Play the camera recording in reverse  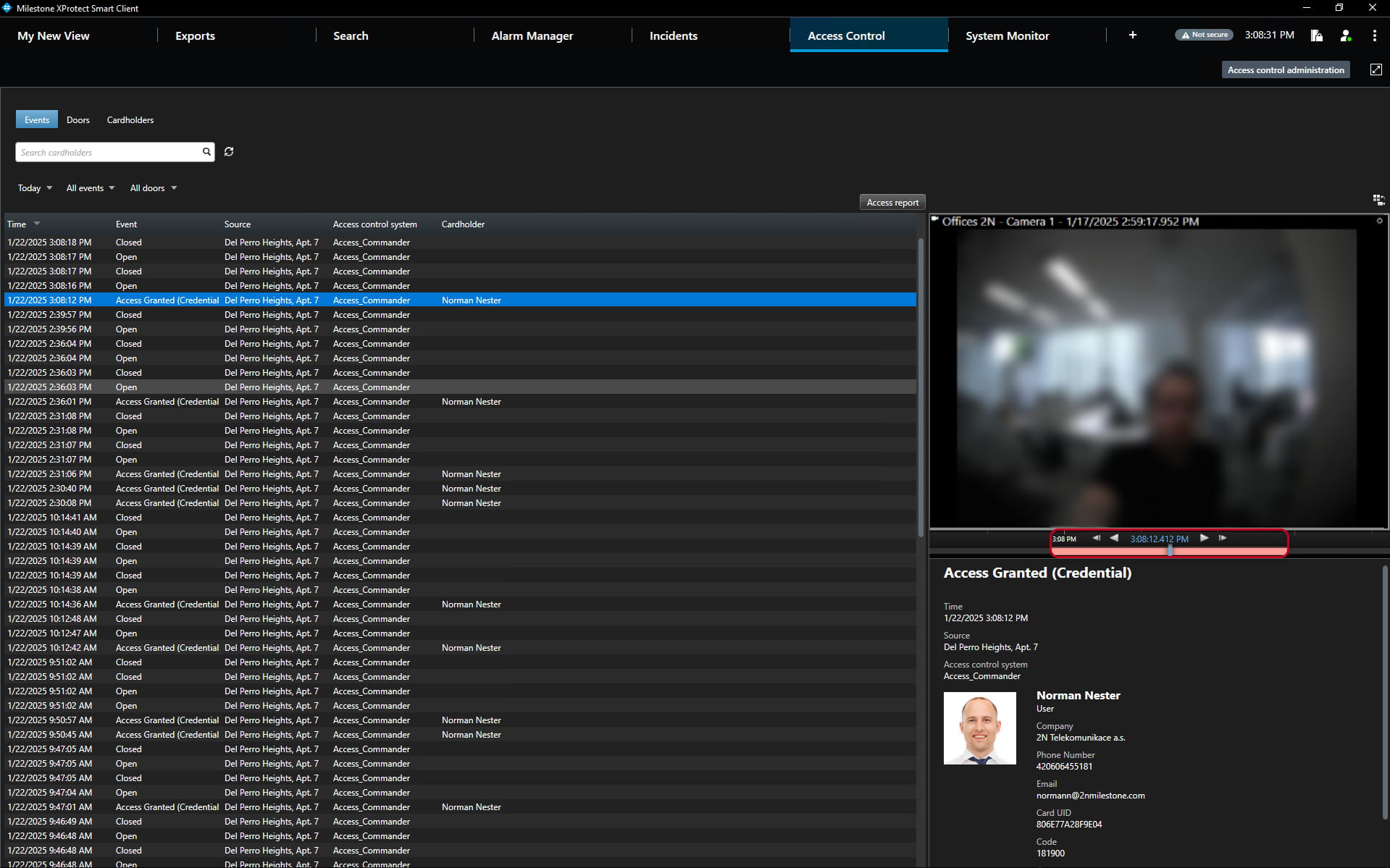point(1114,538)
